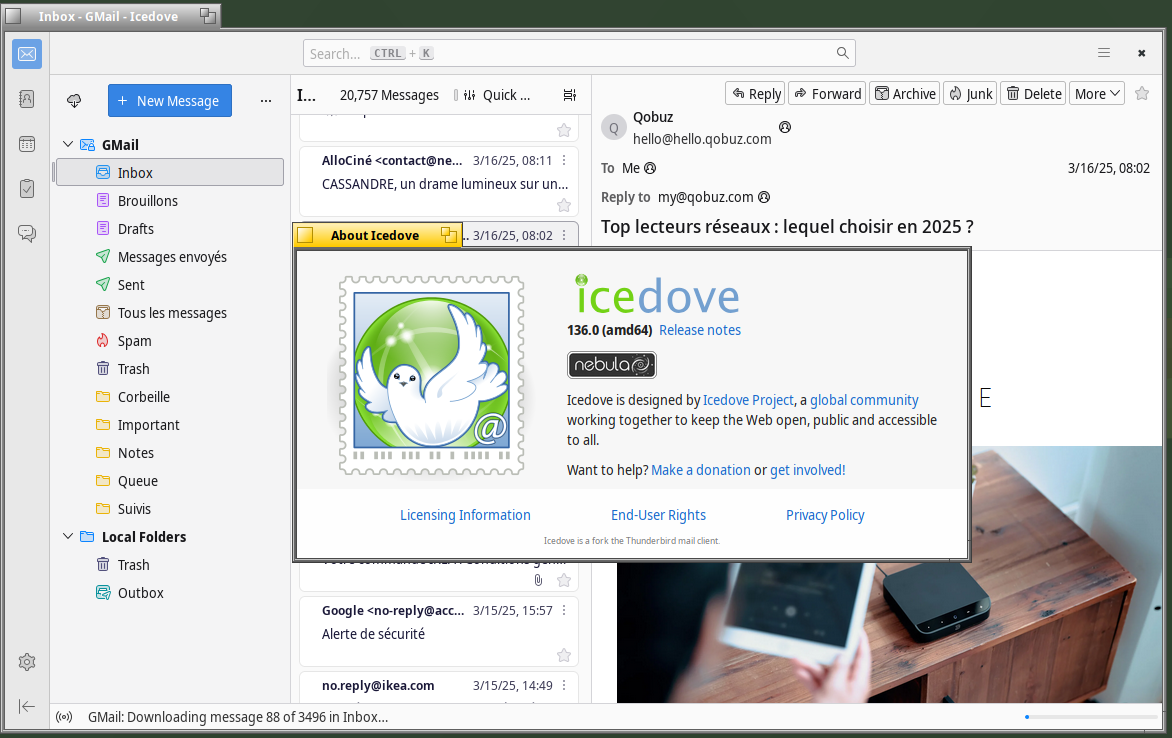Click About Icedove title bar menu icon
This screenshot has height=738, width=1172.
tap(305, 236)
